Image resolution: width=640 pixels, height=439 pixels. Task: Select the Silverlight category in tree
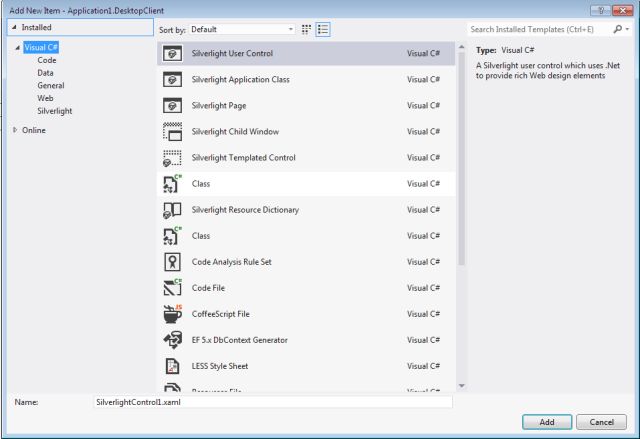click(55, 111)
